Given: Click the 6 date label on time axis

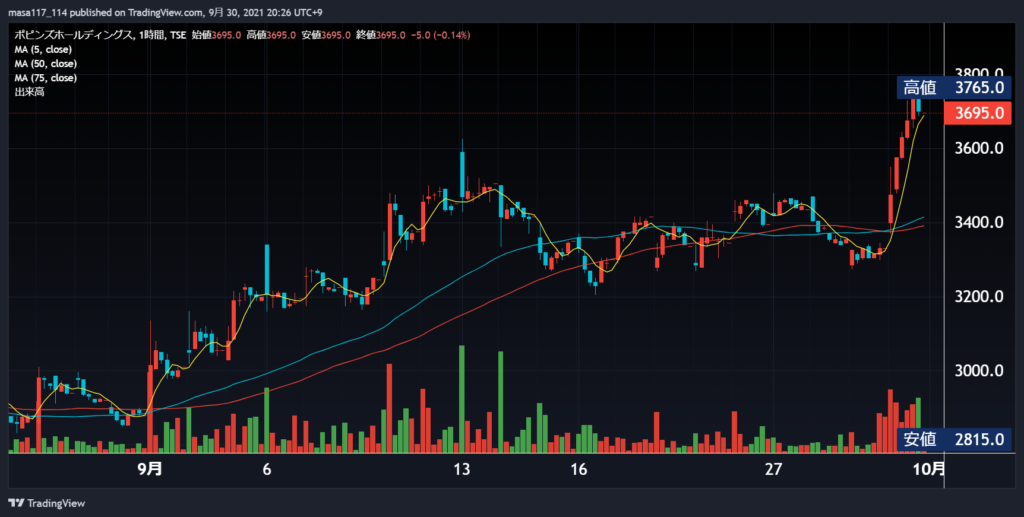Looking at the screenshot, I should pos(266,469).
